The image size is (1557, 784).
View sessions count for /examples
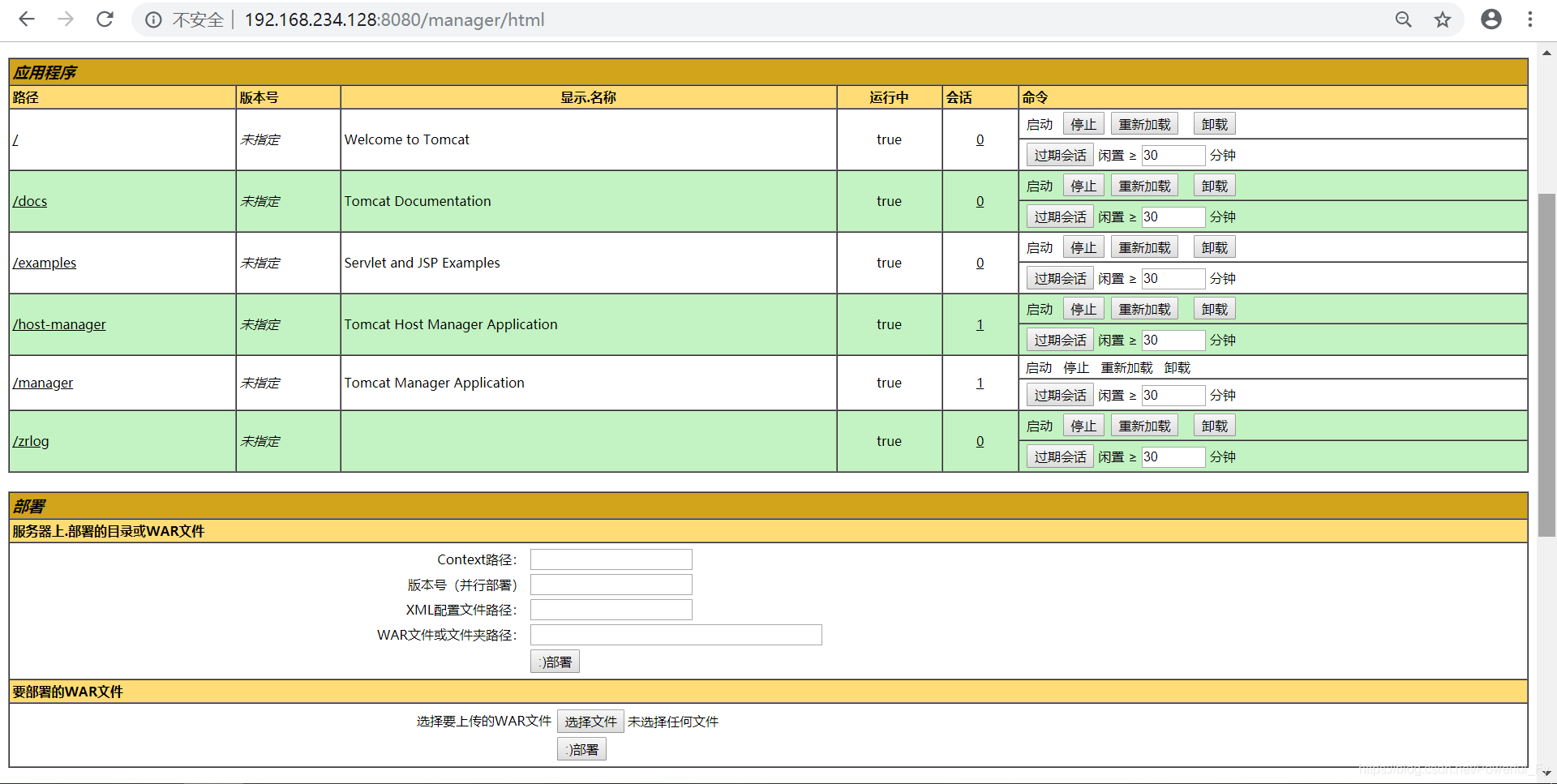[x=980, y=263]
